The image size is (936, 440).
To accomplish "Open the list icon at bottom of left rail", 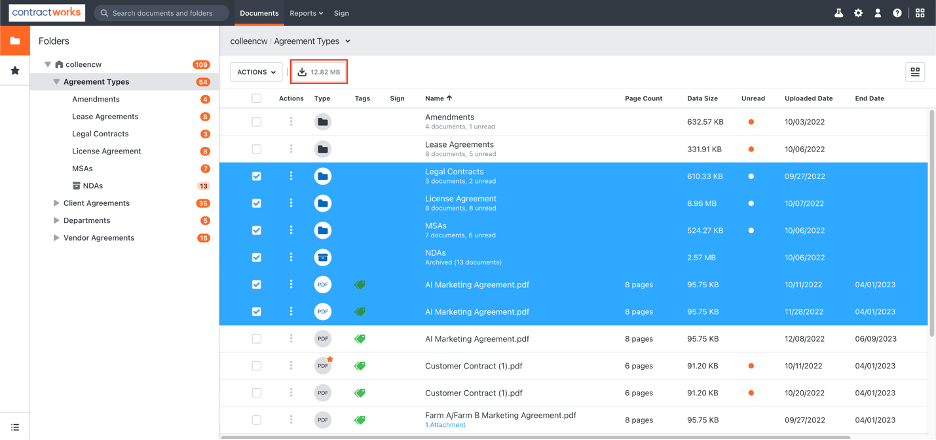I will click(15, 427).
